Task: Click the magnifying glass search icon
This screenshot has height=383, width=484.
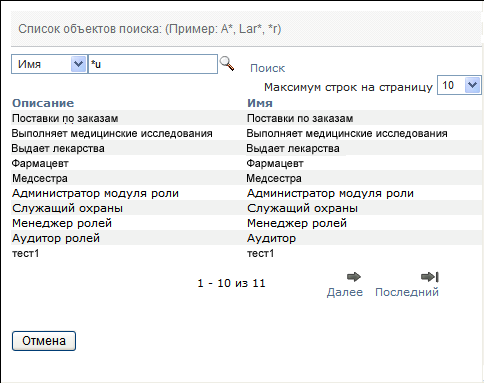Action: coord(227,63)
